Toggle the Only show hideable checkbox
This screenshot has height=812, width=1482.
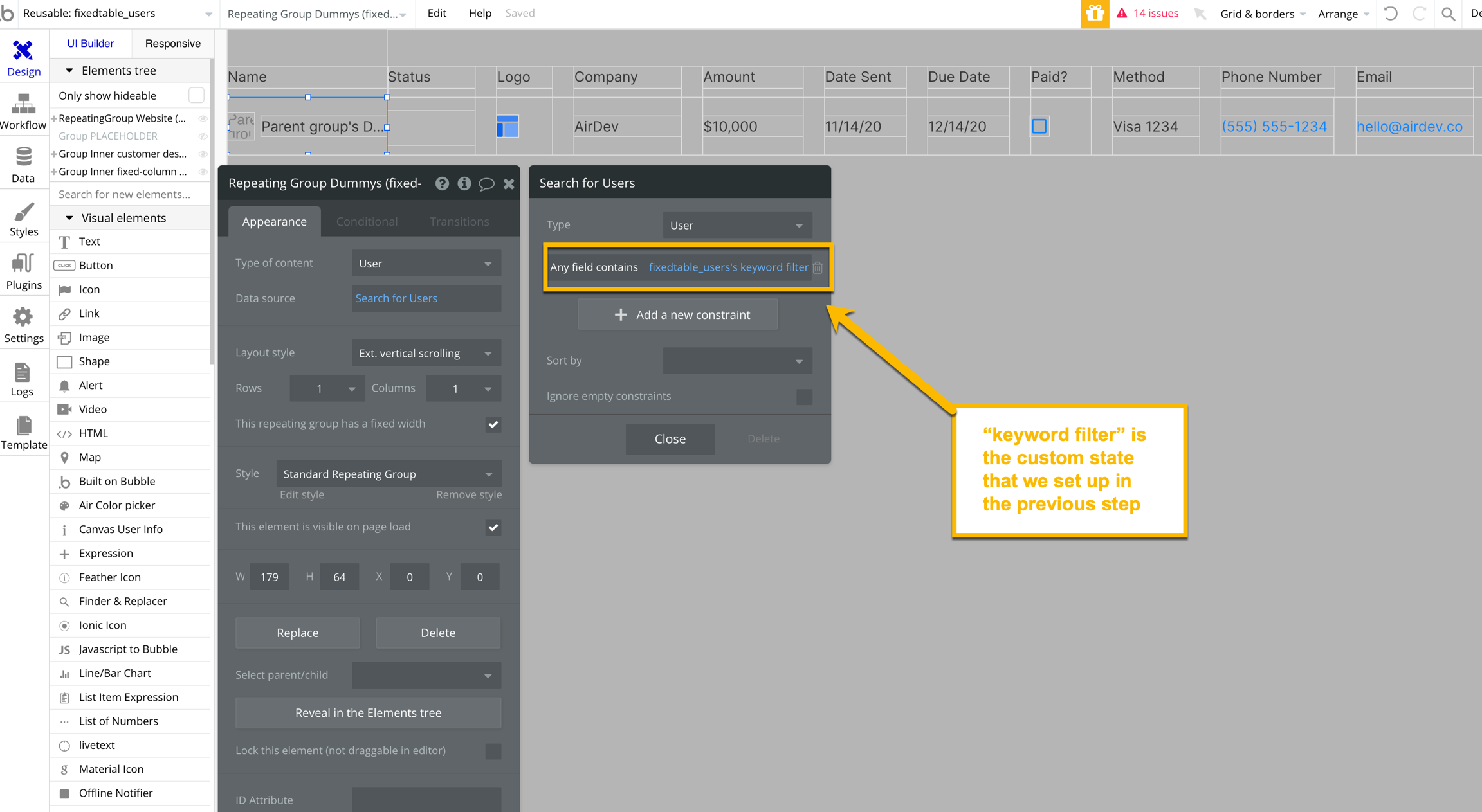coord(196,95)
